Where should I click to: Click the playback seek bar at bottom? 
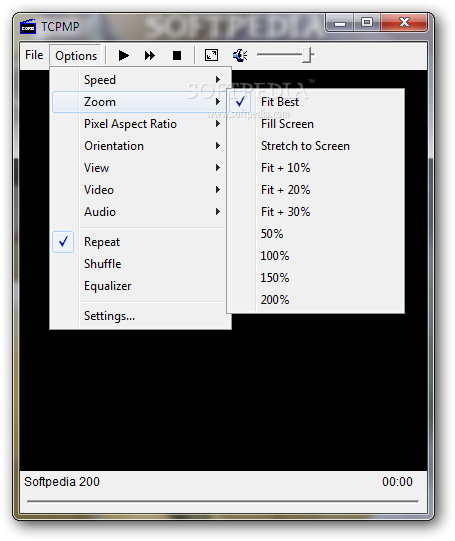pos(223,501)
